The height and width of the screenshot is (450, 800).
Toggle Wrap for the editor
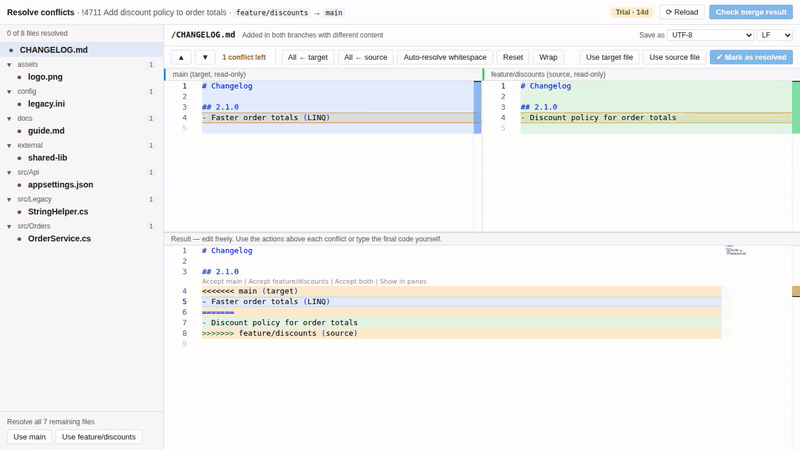coord(548,57)
